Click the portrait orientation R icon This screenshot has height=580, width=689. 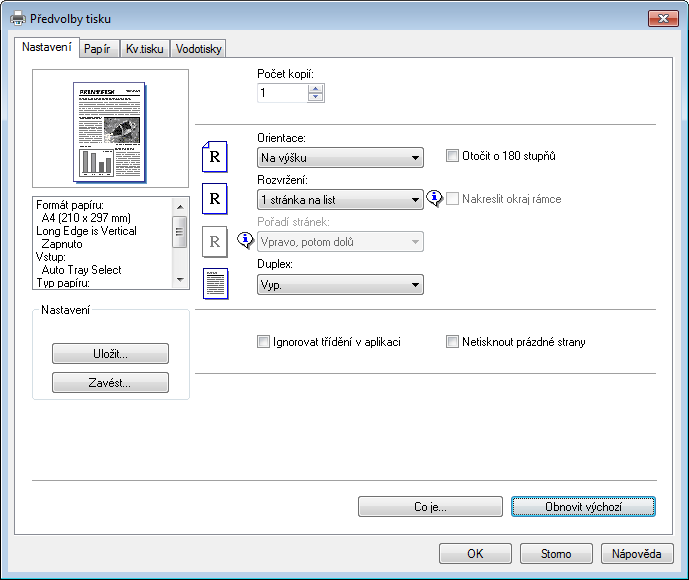tap(214, 156)
